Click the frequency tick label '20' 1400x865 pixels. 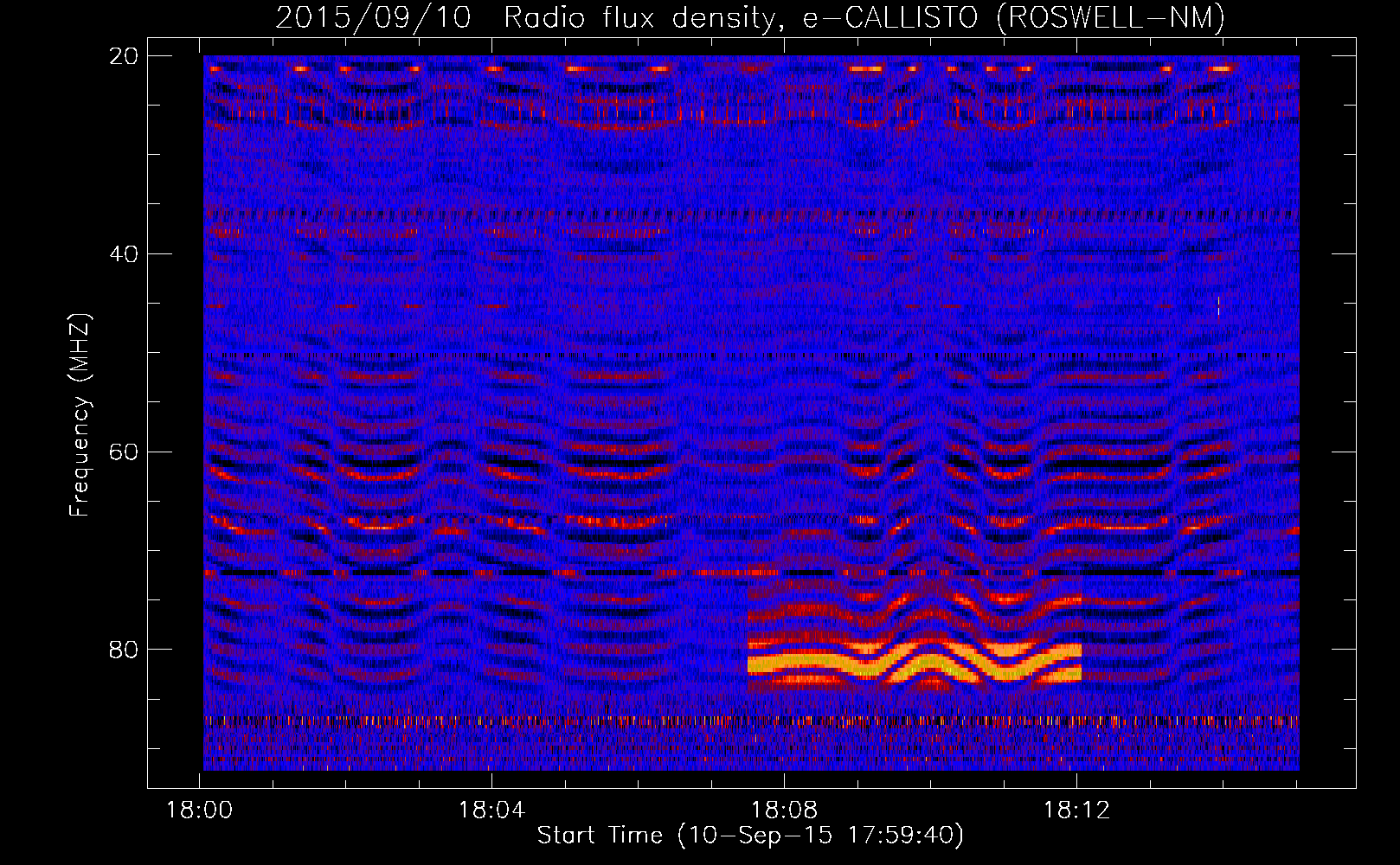coord(124,56)
